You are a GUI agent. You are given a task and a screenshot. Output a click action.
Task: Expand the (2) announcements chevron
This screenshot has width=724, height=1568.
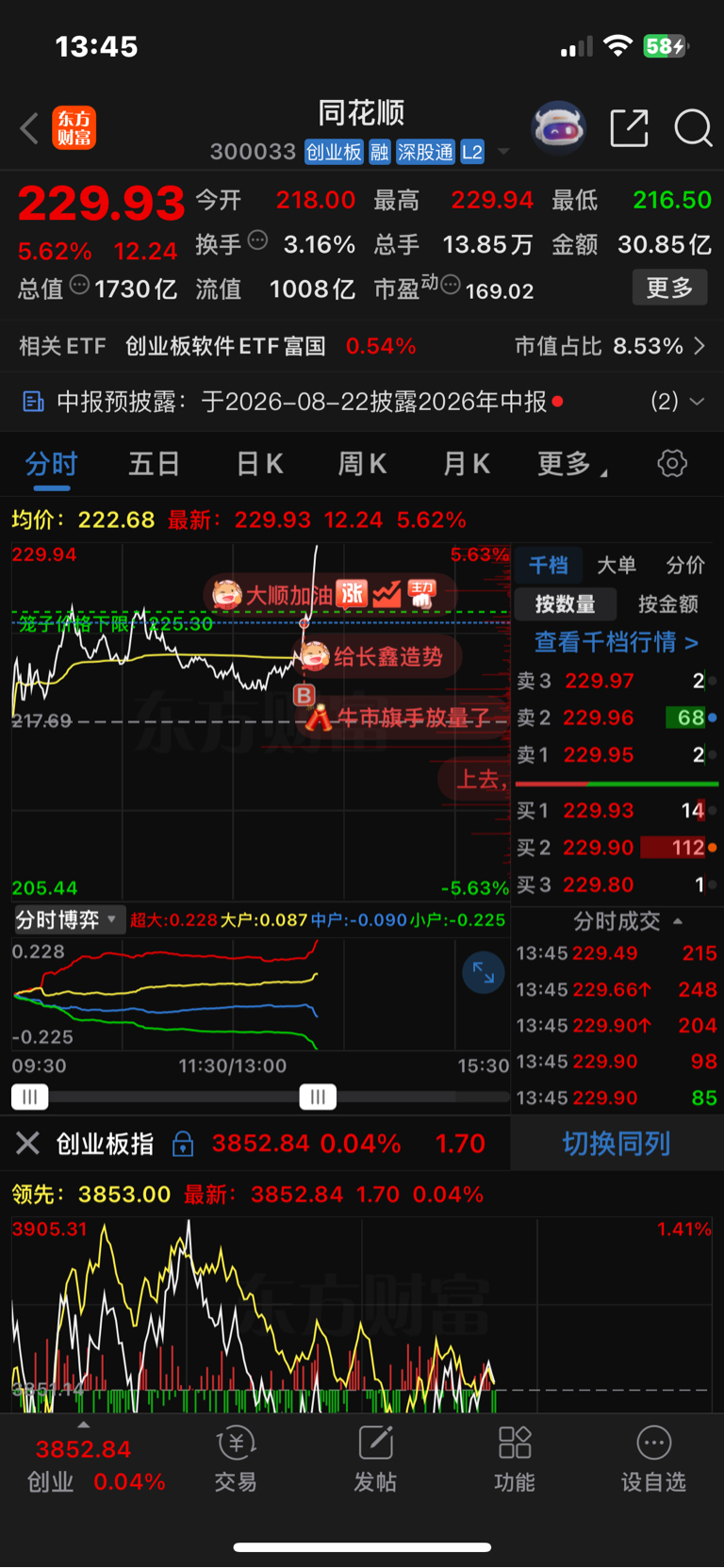pos(698,402)
